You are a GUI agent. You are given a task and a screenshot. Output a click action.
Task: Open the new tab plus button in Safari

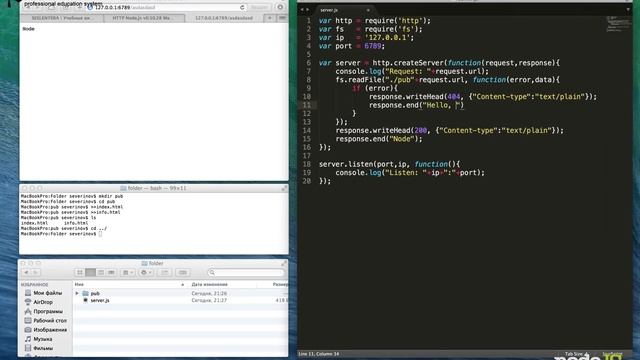269,18
